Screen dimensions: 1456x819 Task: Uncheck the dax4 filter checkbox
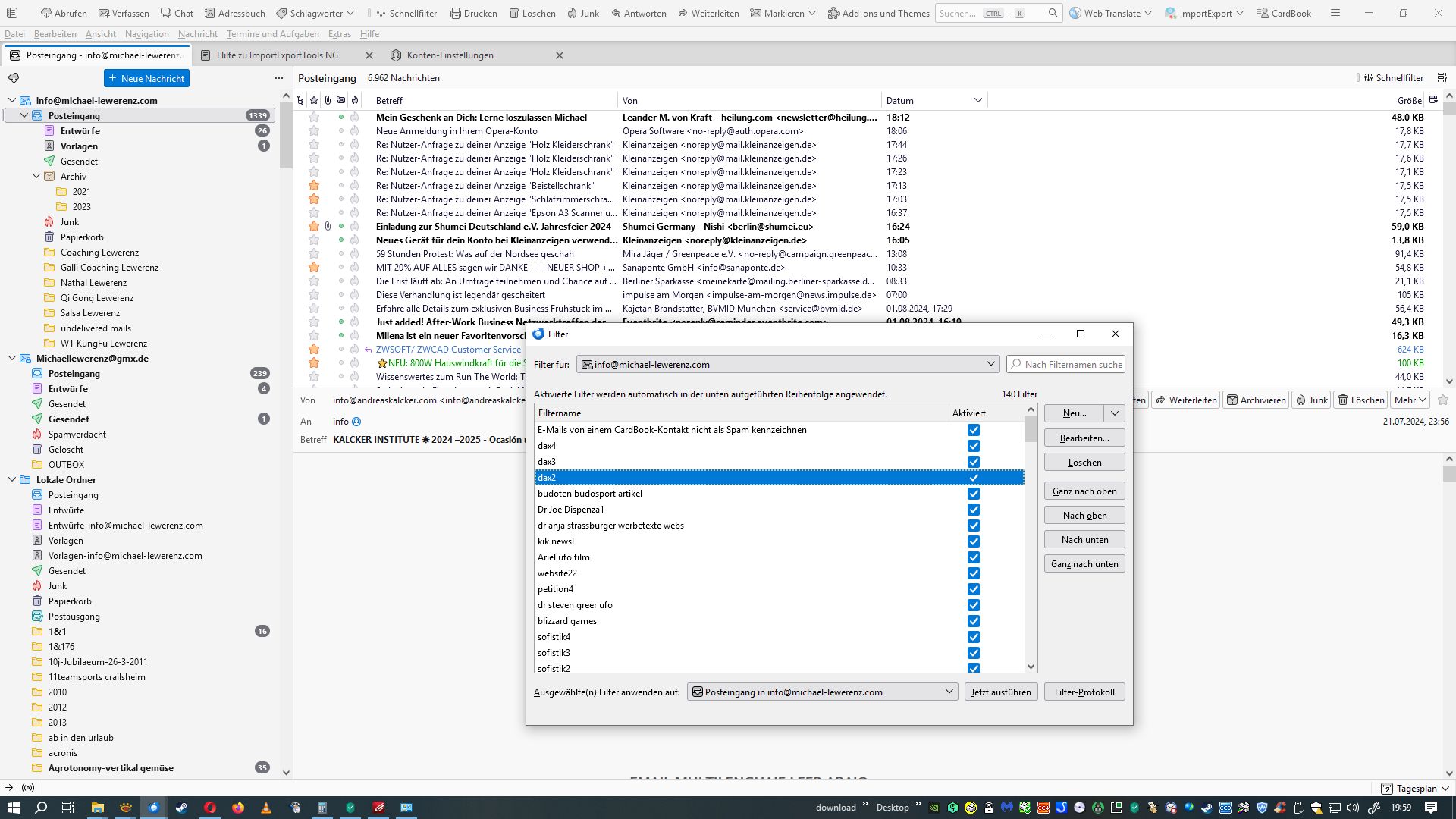coord(974,446)
